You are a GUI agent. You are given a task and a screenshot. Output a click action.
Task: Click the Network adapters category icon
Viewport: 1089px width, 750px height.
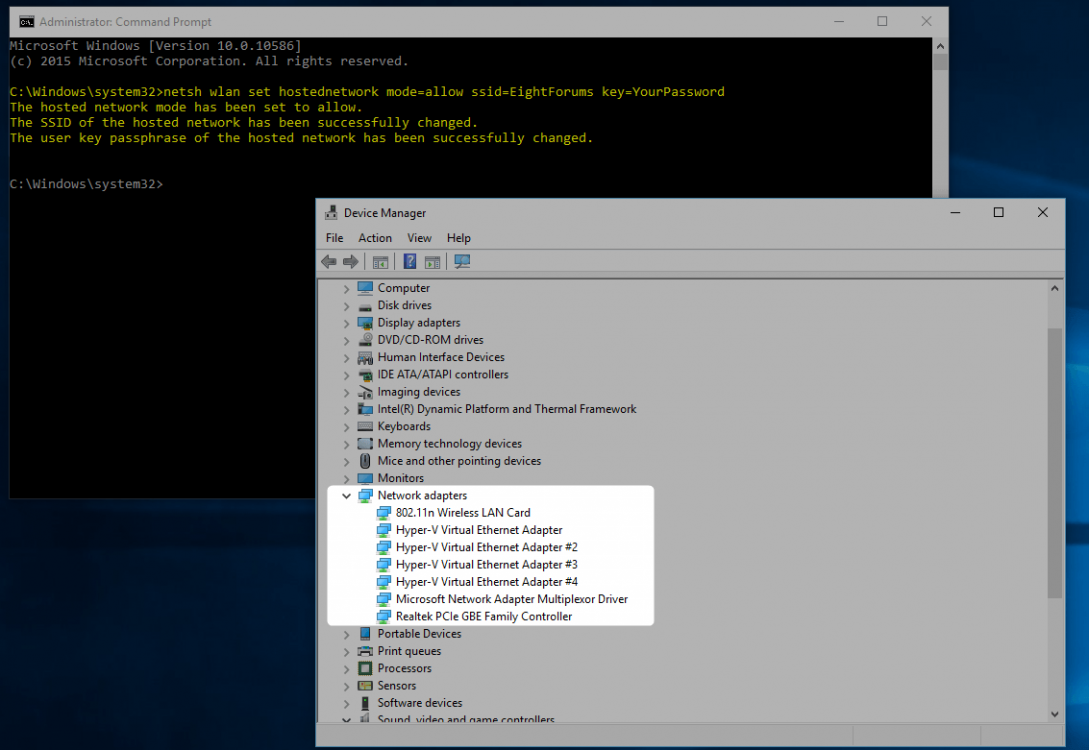(365, 495)
